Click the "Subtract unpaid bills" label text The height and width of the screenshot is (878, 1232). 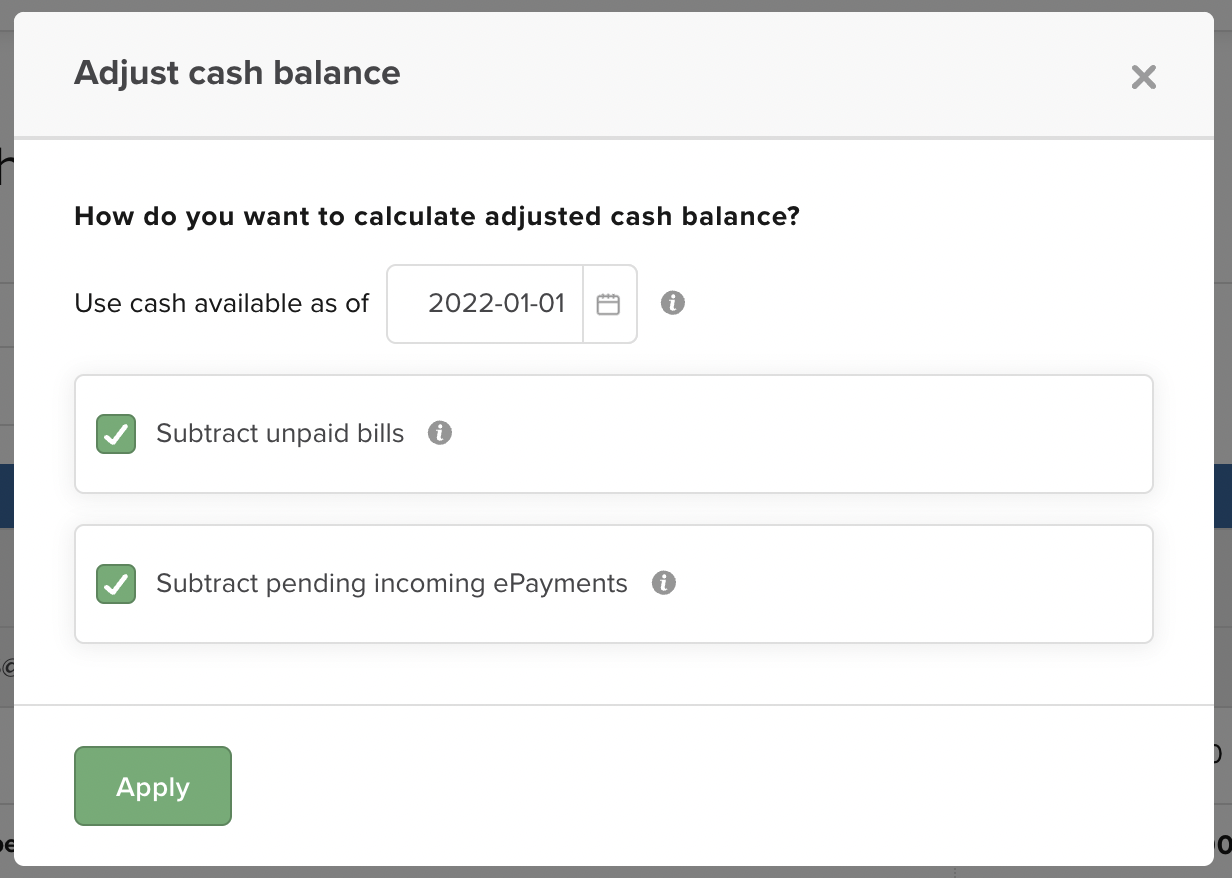280,434
